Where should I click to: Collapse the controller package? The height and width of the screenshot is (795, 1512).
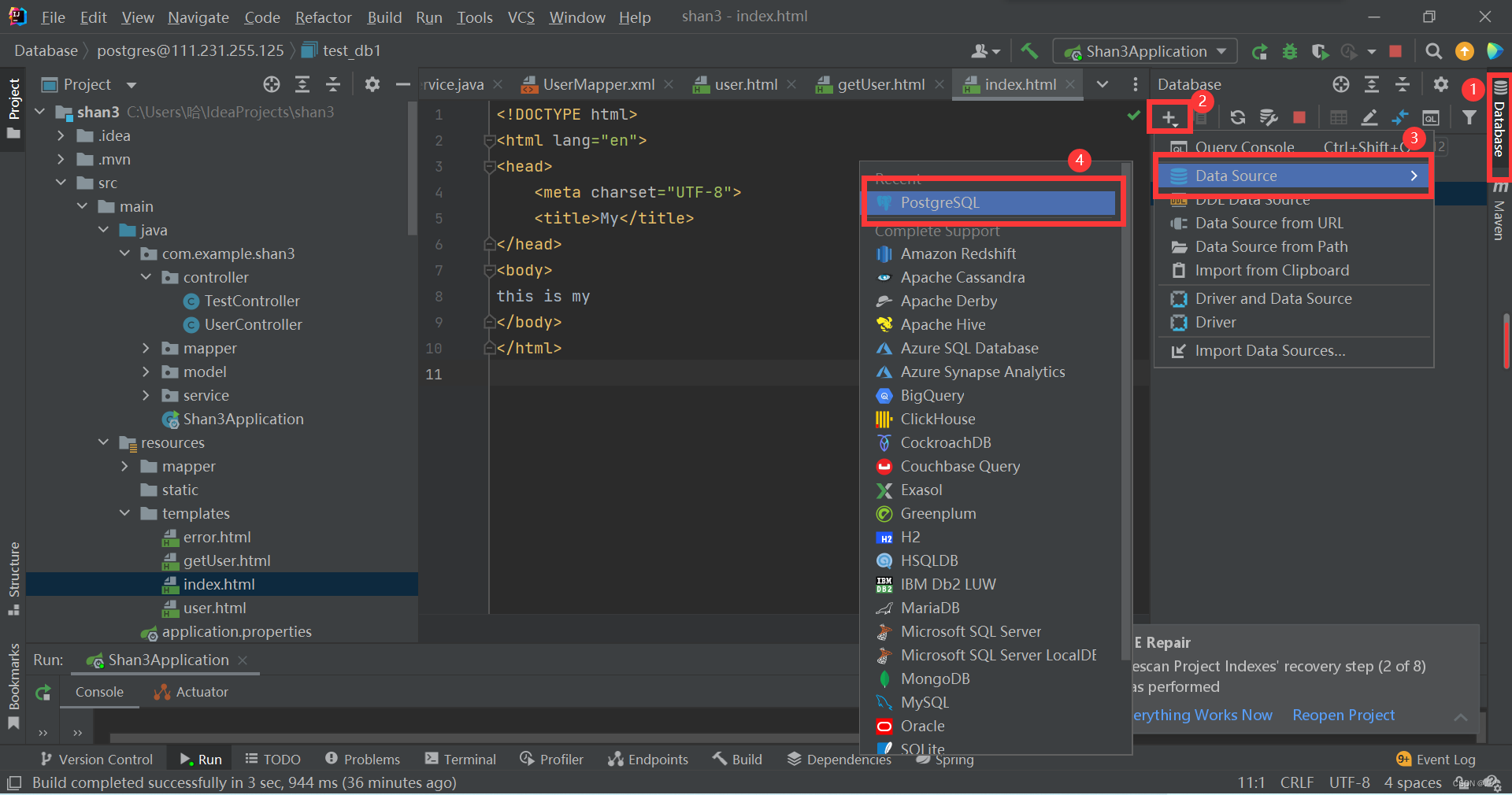click(x=146, y=277)
